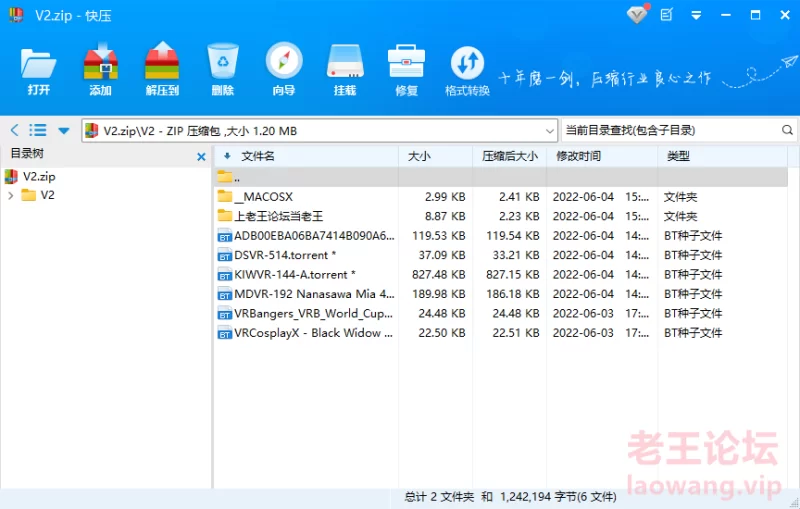Sort by the 修改时间 column header

click(x=579, y=156)
